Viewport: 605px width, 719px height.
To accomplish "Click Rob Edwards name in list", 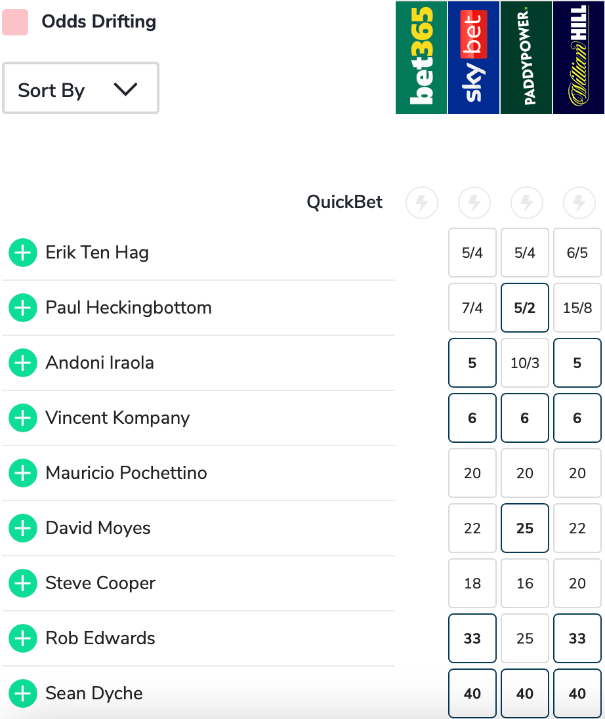I will point(100,638).
